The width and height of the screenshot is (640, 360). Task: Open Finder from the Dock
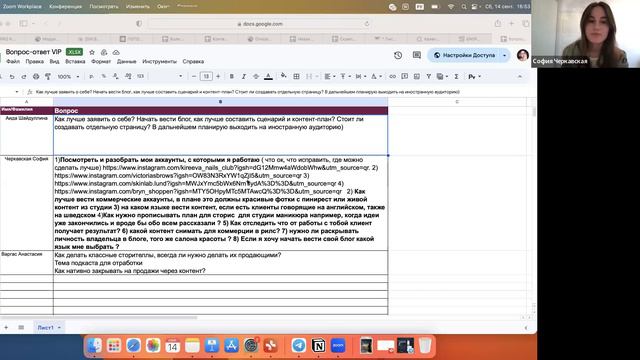tap(94, 346)
